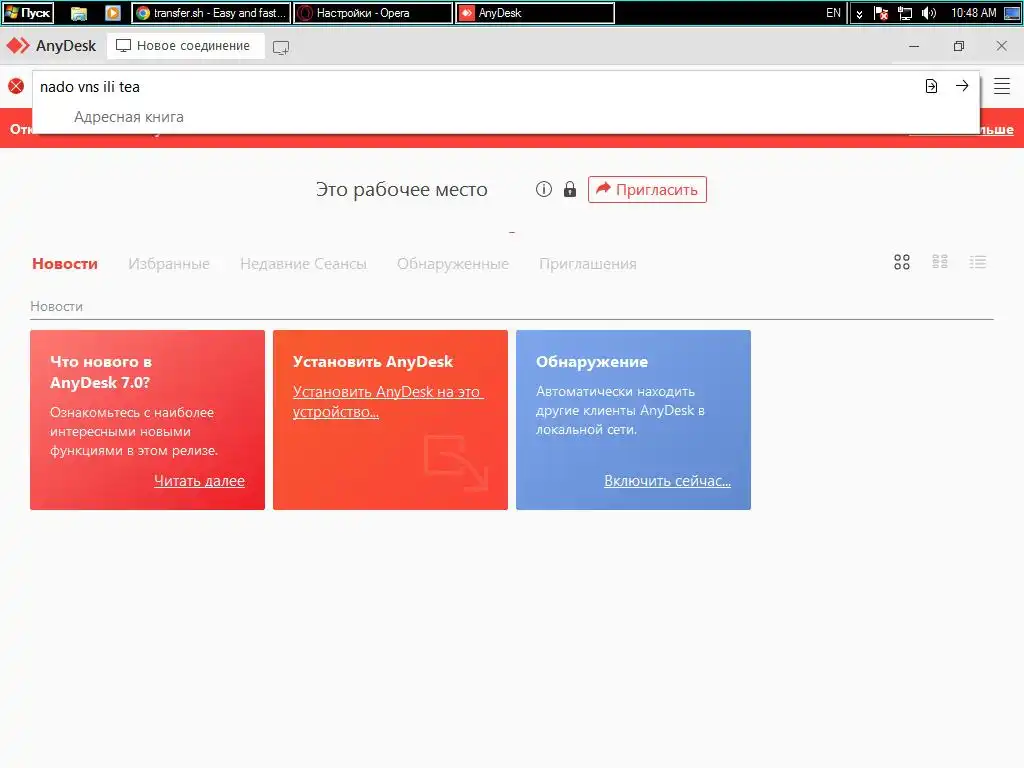Click the connect arrow icon in address bar
Screen dimensions: 1024x768
pos(962,86)
